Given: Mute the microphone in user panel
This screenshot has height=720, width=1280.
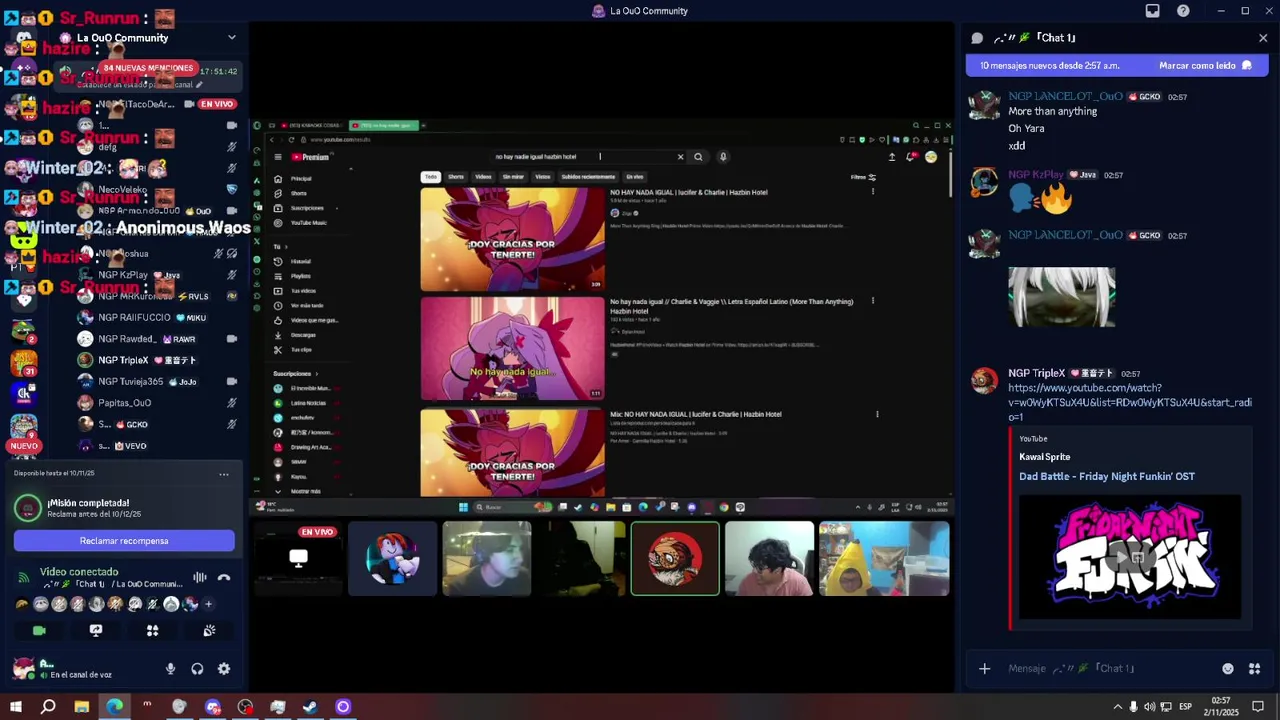Looking at the screenshot, I should pyautogui.click(x=170, y=669).
